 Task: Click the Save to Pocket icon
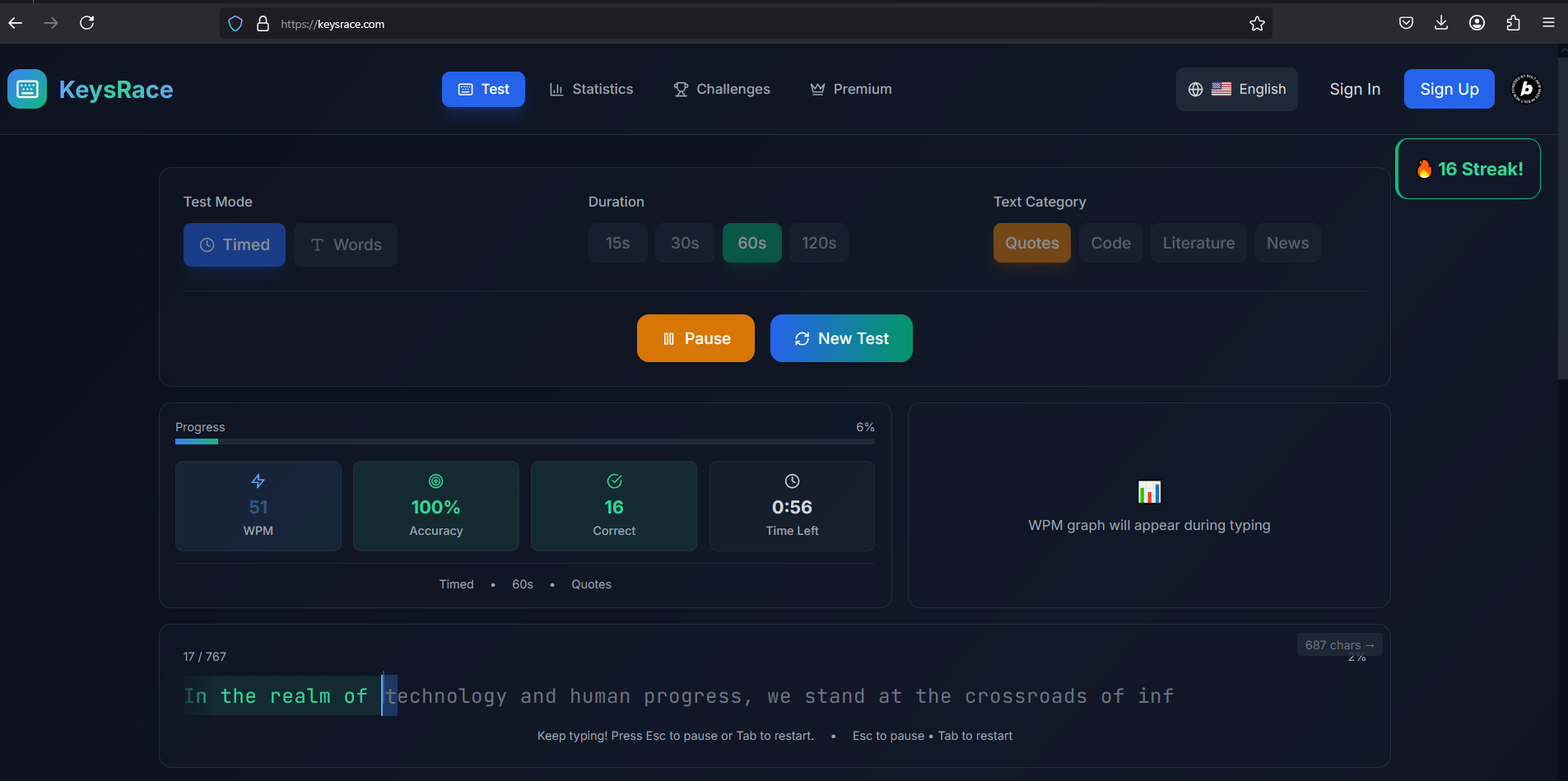pos(1406,23)
